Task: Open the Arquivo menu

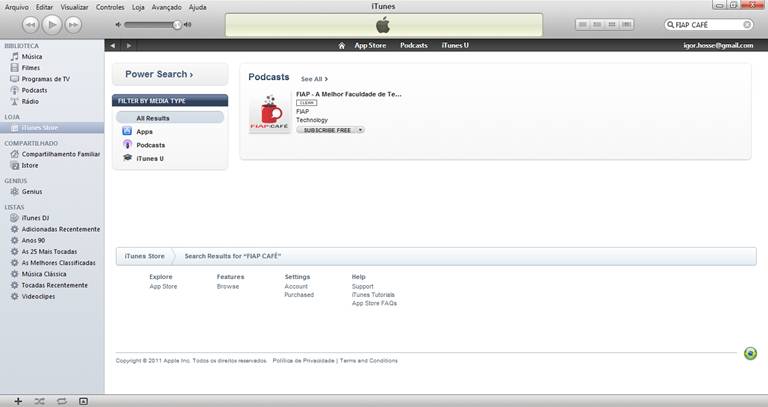Action: coord(17,7)
